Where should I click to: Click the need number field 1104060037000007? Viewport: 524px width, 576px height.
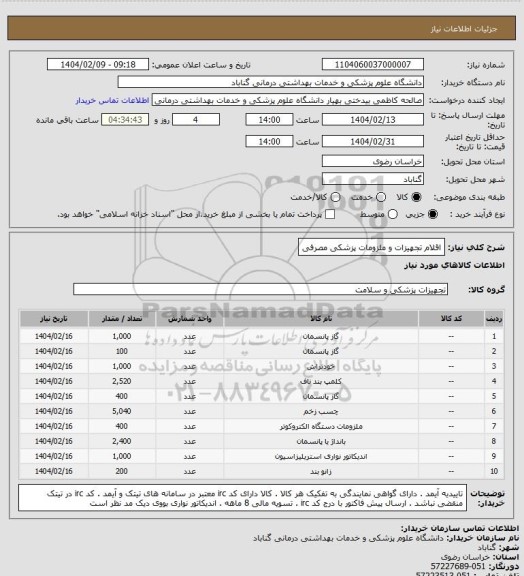pyautogui.click(x=373, y=64)
